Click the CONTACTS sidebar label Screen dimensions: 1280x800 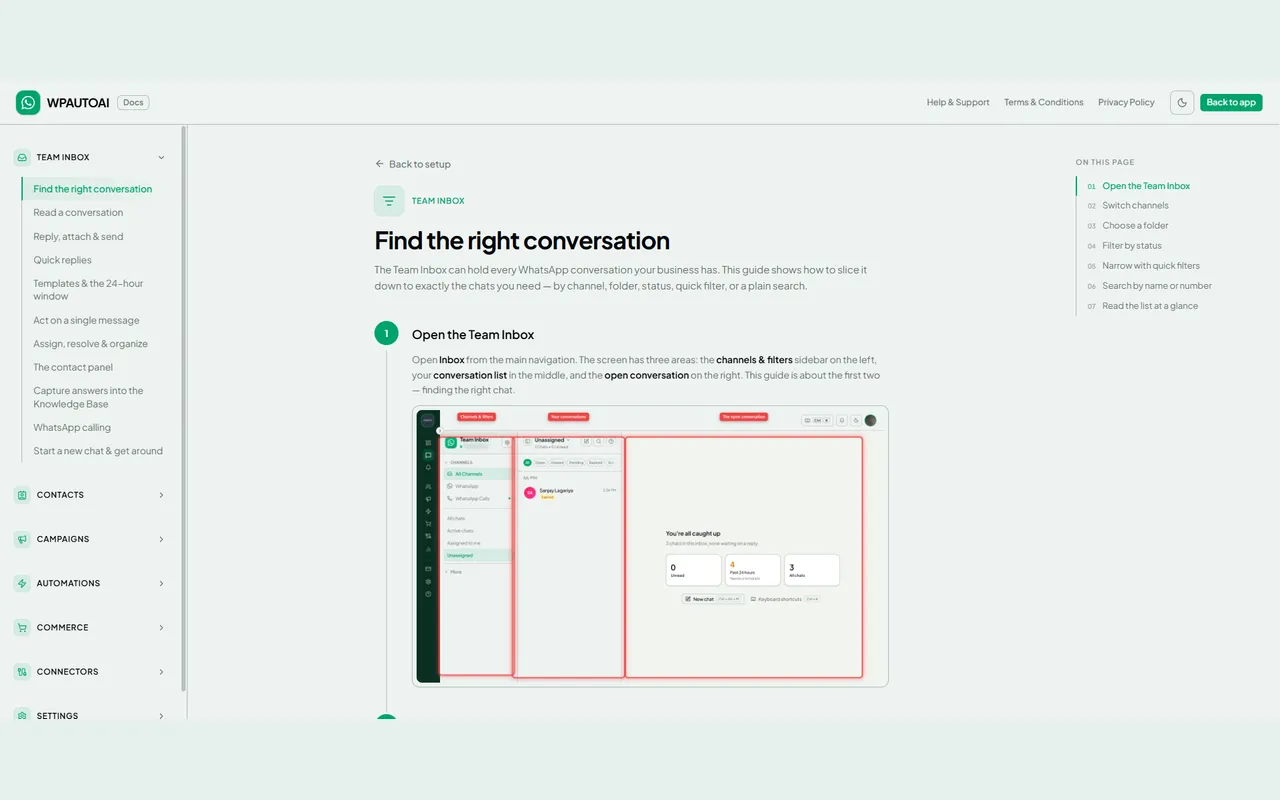(60, 495)
